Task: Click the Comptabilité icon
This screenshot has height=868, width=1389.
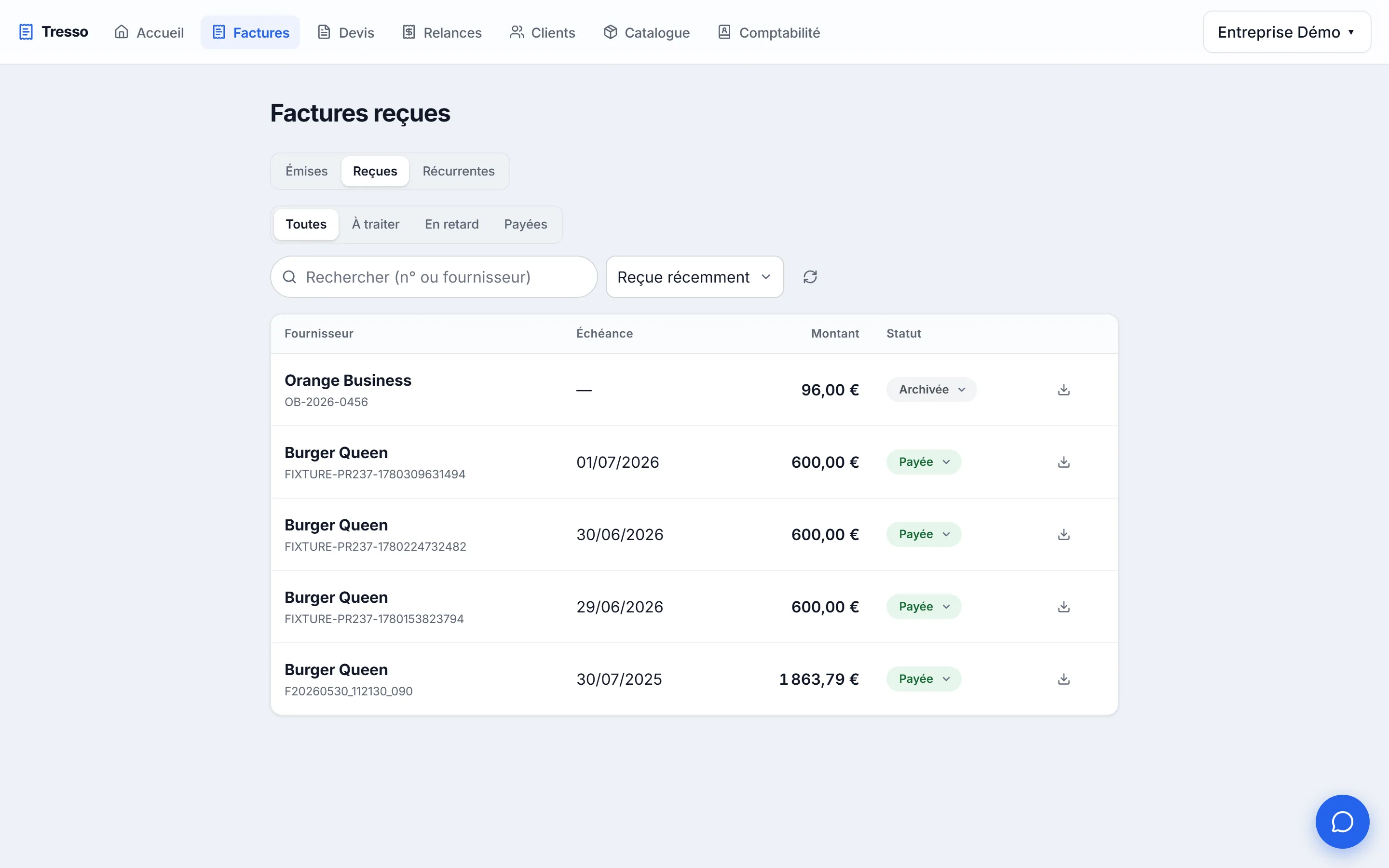Action: pyautogui.click(x=724, y=32)
